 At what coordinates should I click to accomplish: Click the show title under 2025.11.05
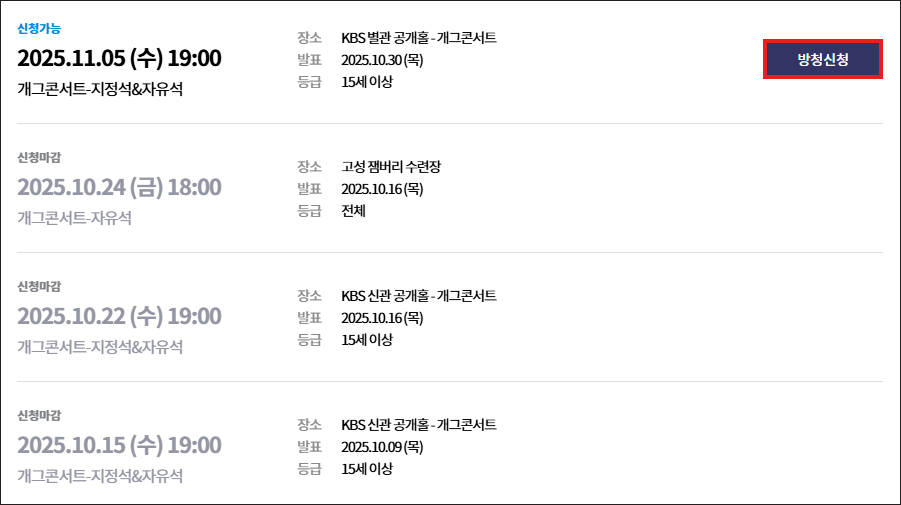point(100,89)
